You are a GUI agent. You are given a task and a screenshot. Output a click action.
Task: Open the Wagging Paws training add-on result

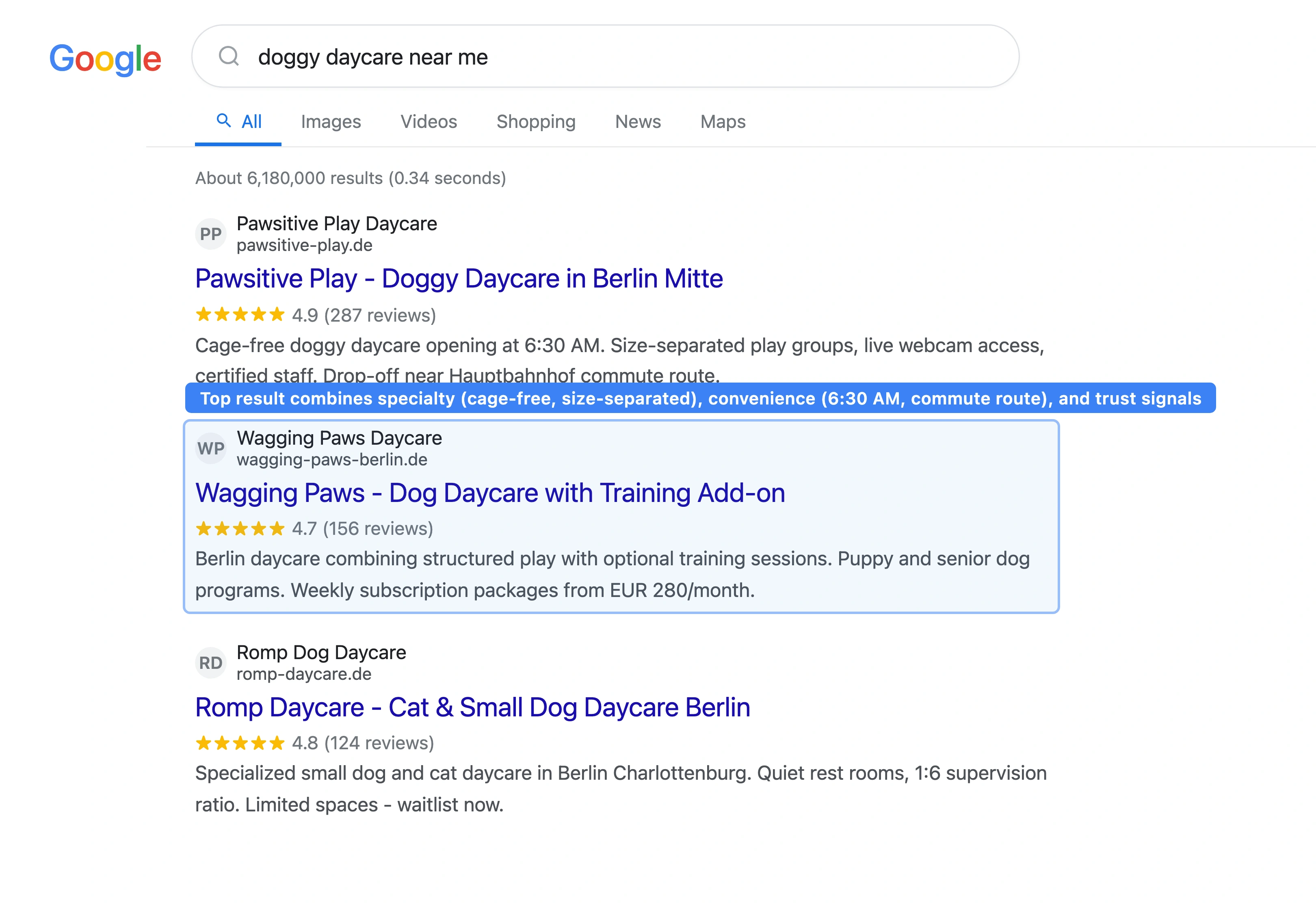click(491, 493)
